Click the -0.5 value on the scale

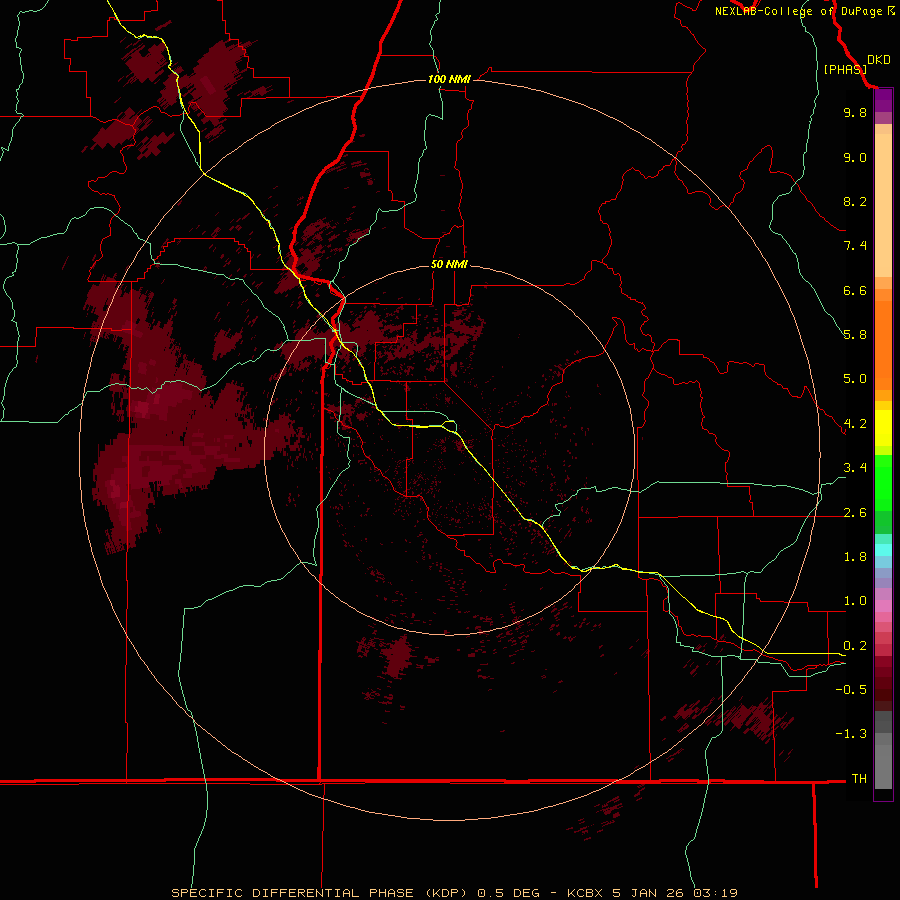[851, 690]
